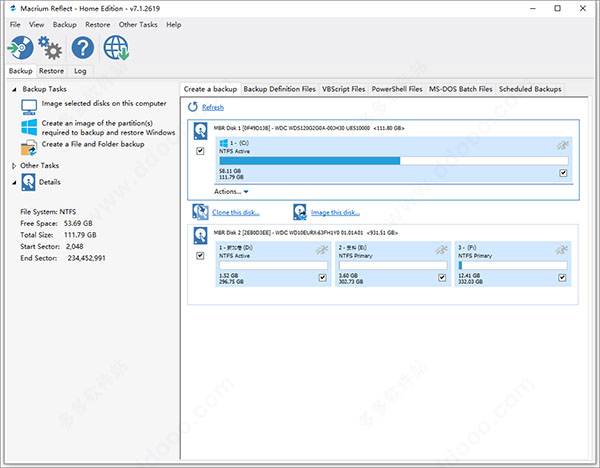Select the Create a backup tab
Screen dimensions: 600x468
coord(210,89)
